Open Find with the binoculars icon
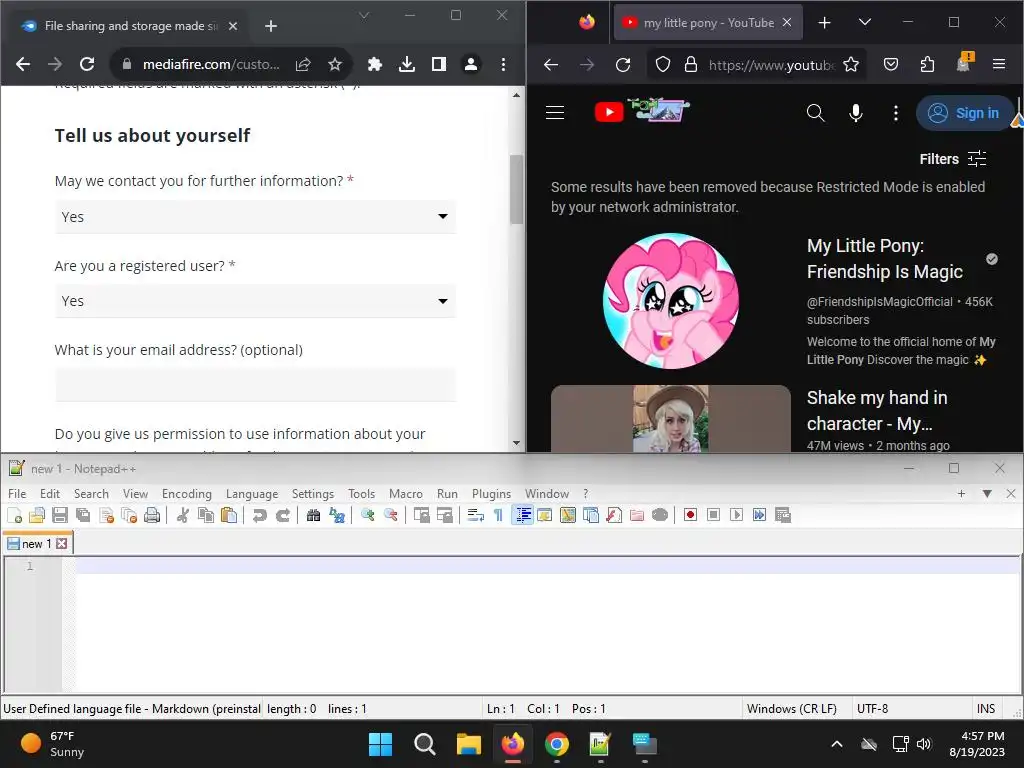 tap(313, 515)
